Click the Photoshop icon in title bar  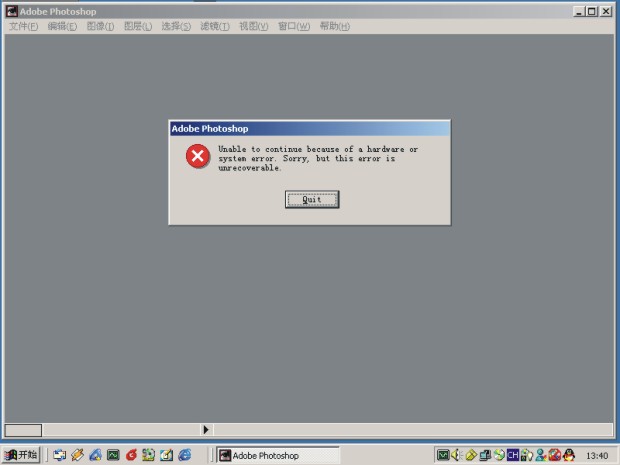pos(11,11)
